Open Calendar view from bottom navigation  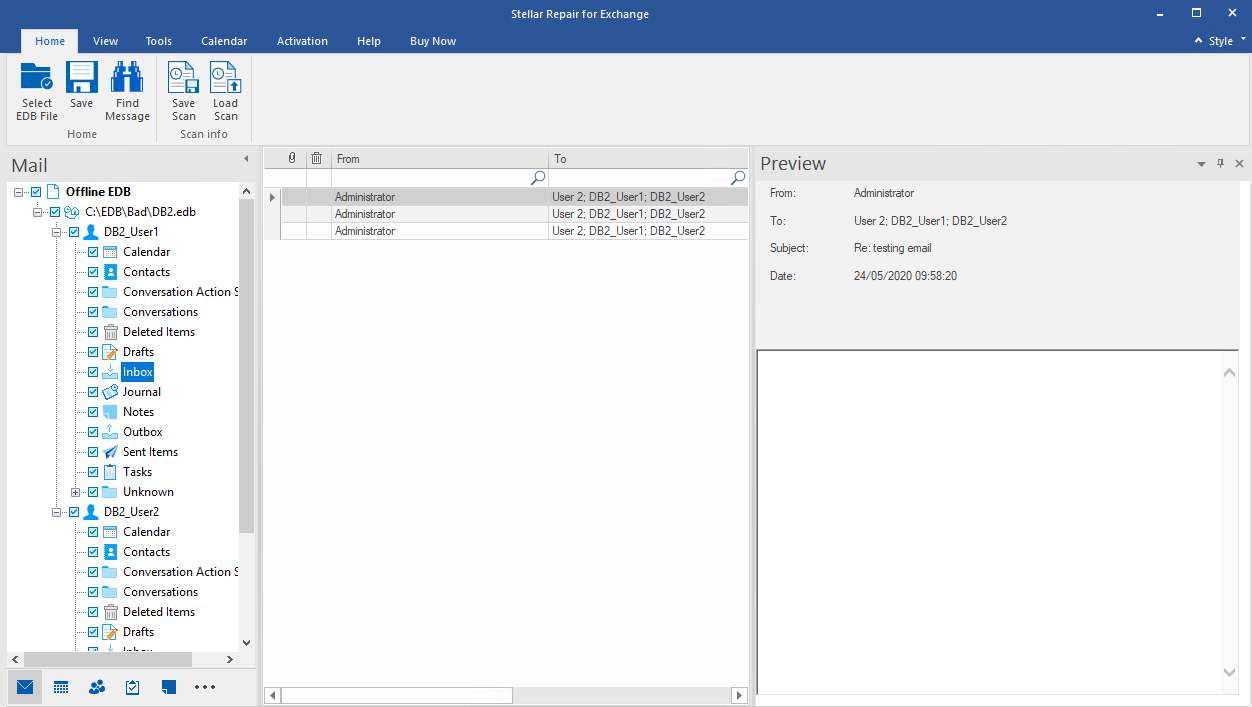61,687
